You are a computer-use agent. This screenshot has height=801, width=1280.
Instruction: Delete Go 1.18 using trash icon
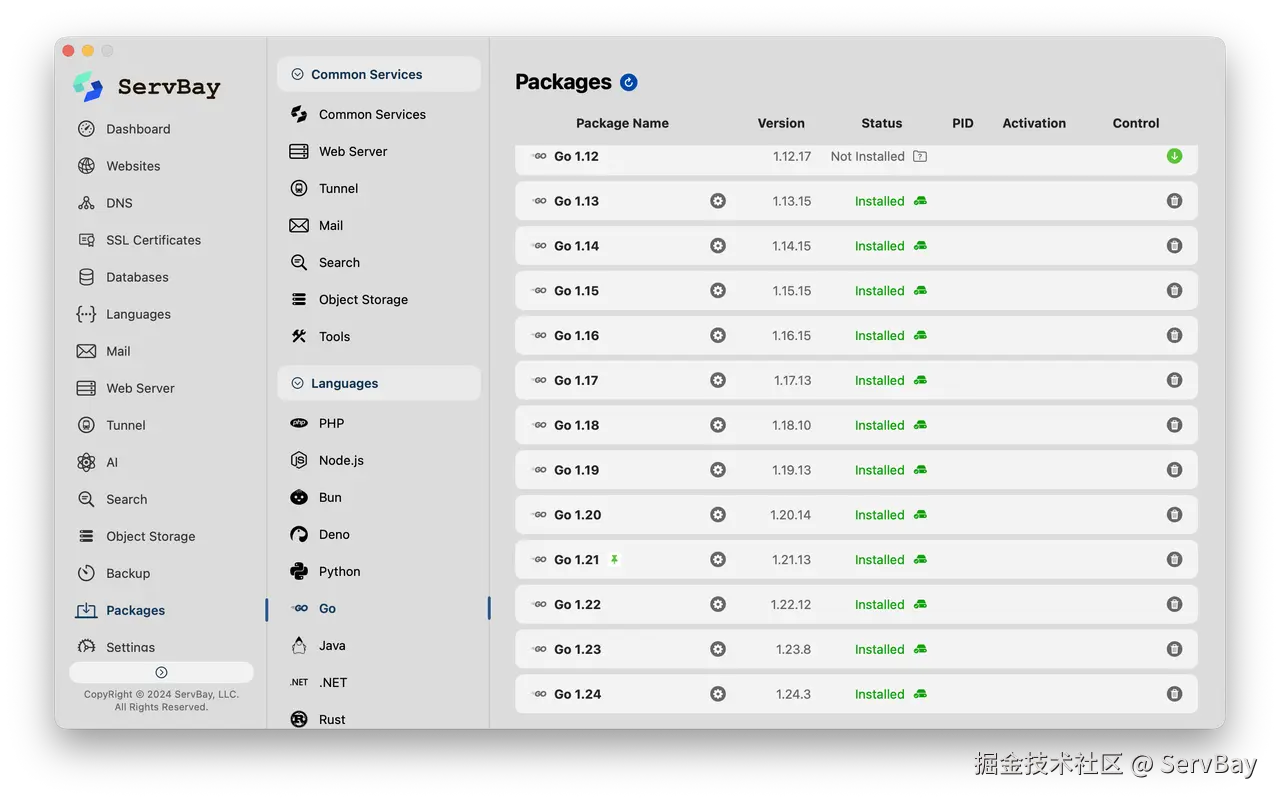1174,425
